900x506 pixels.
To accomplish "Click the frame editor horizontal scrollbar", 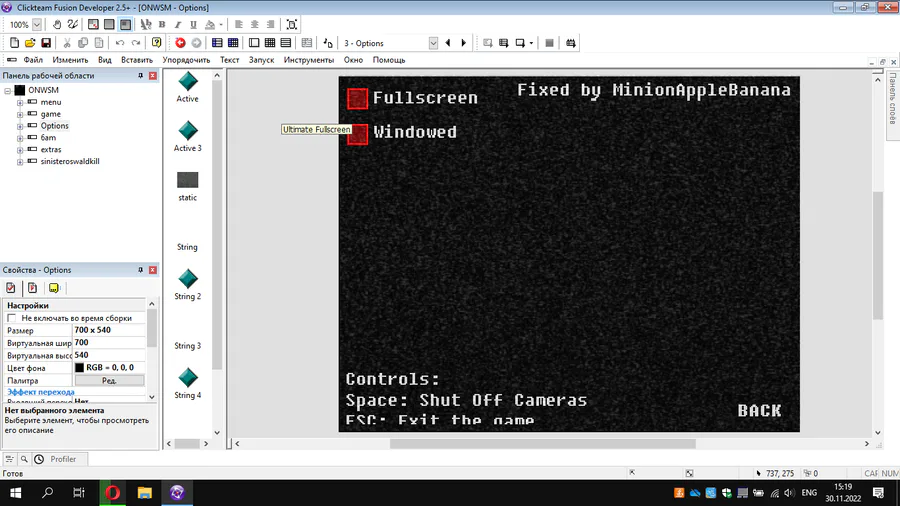I will [x=542, y=443].
